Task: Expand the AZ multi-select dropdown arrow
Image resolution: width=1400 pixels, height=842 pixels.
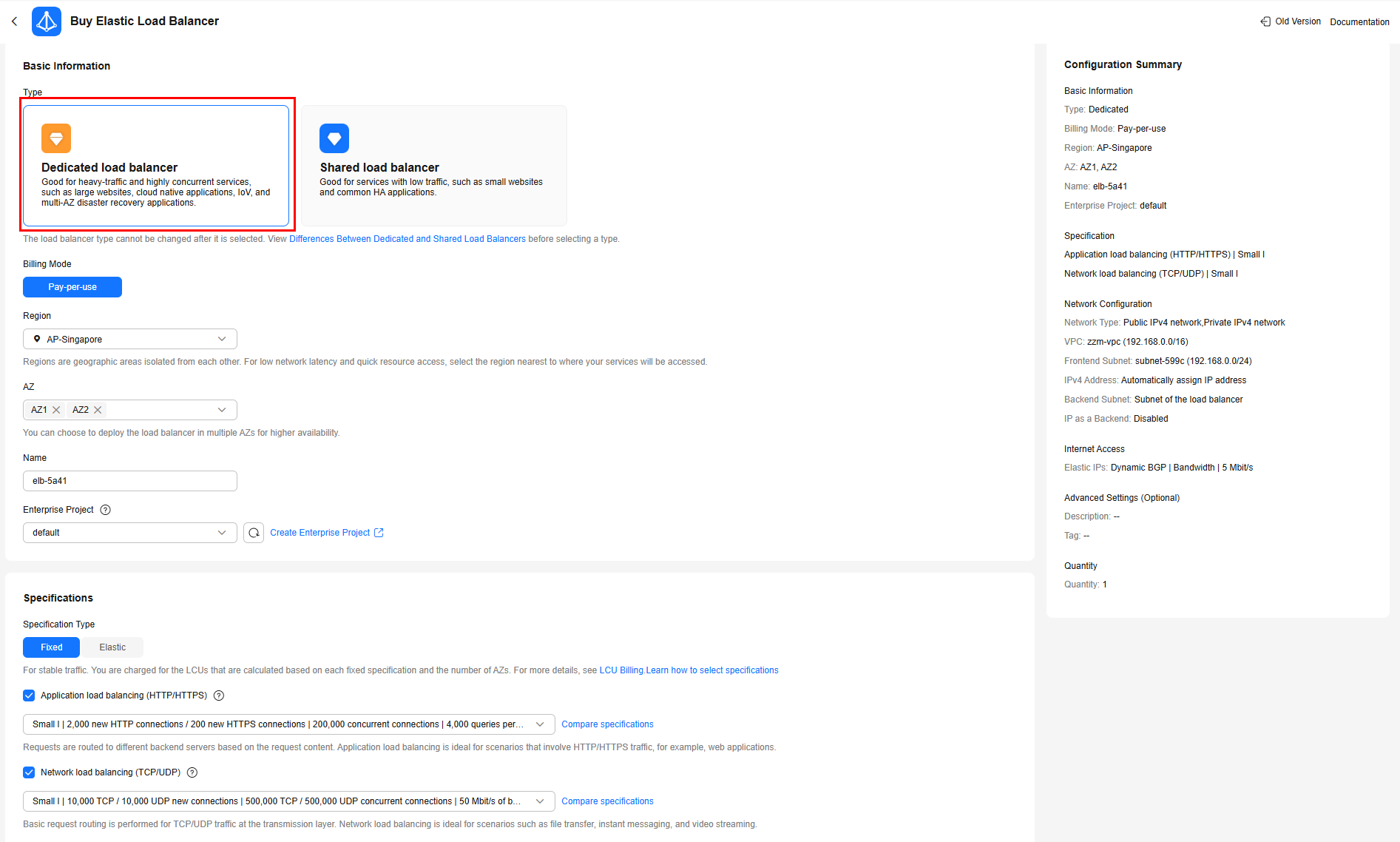Action: coord(222,410)
